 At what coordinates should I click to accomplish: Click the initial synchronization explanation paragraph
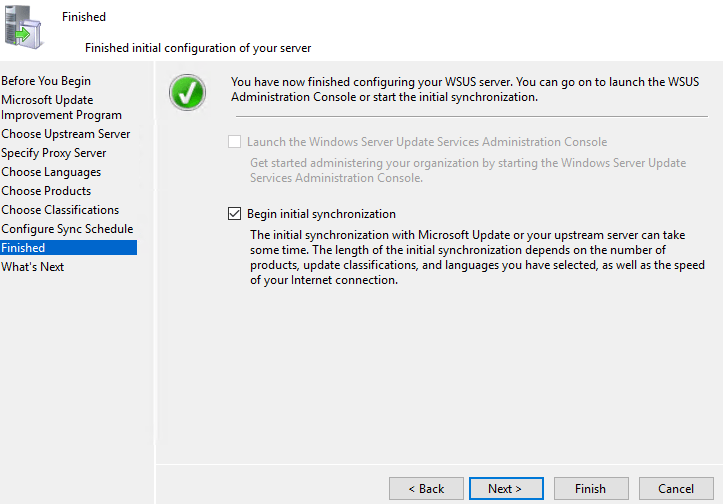tap(477, 257)
